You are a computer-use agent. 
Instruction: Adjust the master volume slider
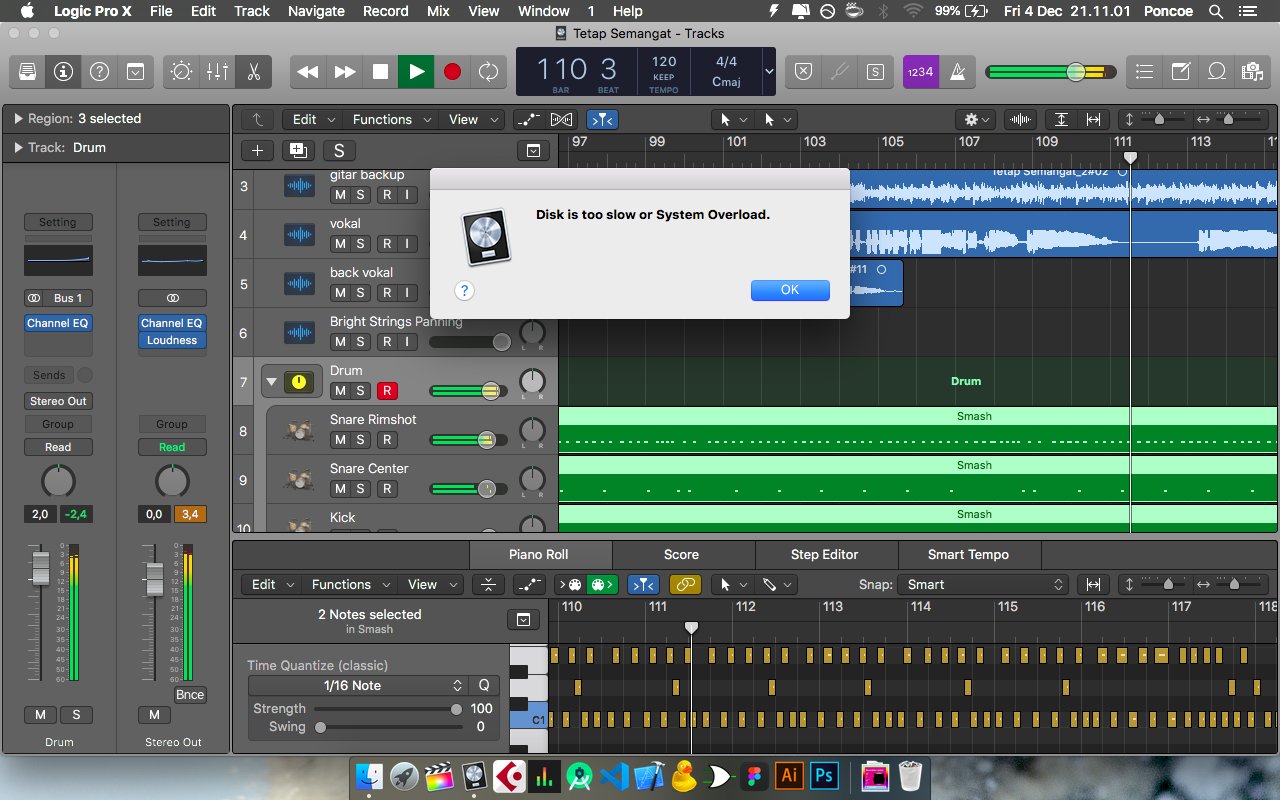pos(1050,72)
